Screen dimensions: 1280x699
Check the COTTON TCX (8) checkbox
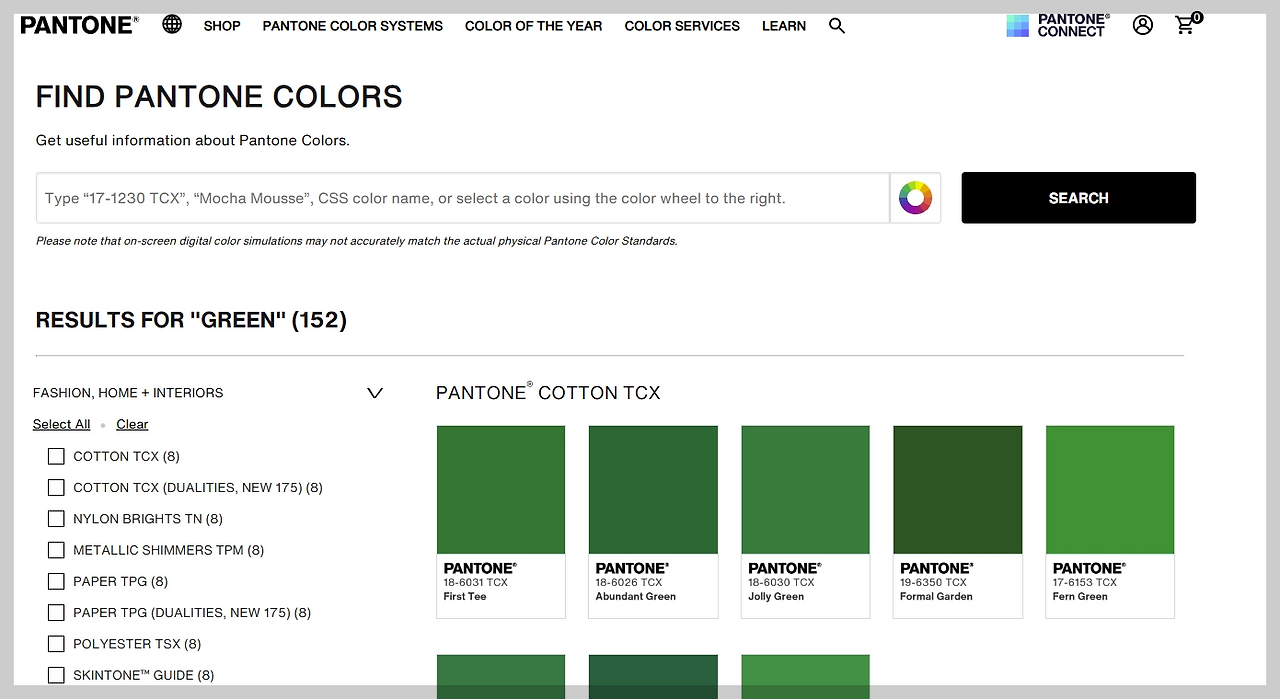(56, 456)
